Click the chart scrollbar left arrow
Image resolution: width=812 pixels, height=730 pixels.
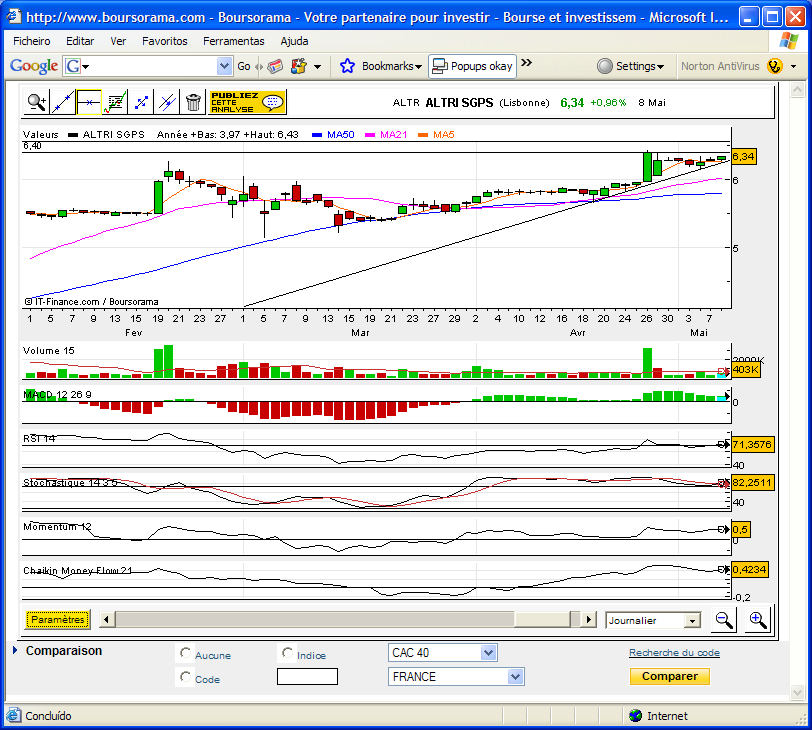click(x=107, y=620)
